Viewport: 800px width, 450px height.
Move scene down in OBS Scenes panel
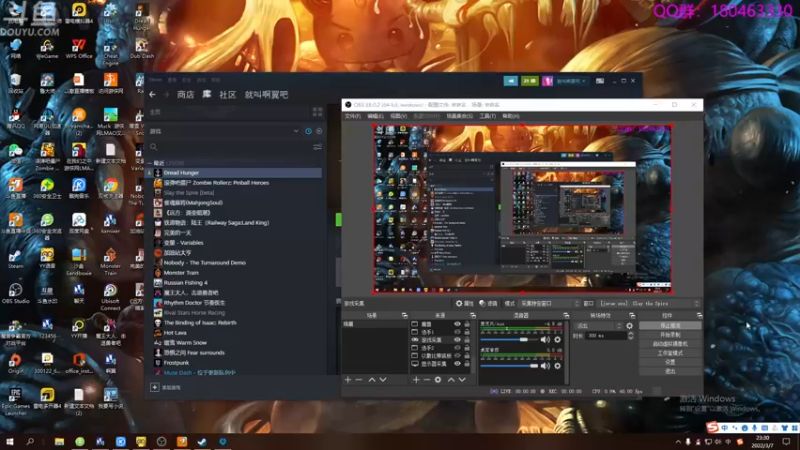pyautogui.click(x=383, y=380)
